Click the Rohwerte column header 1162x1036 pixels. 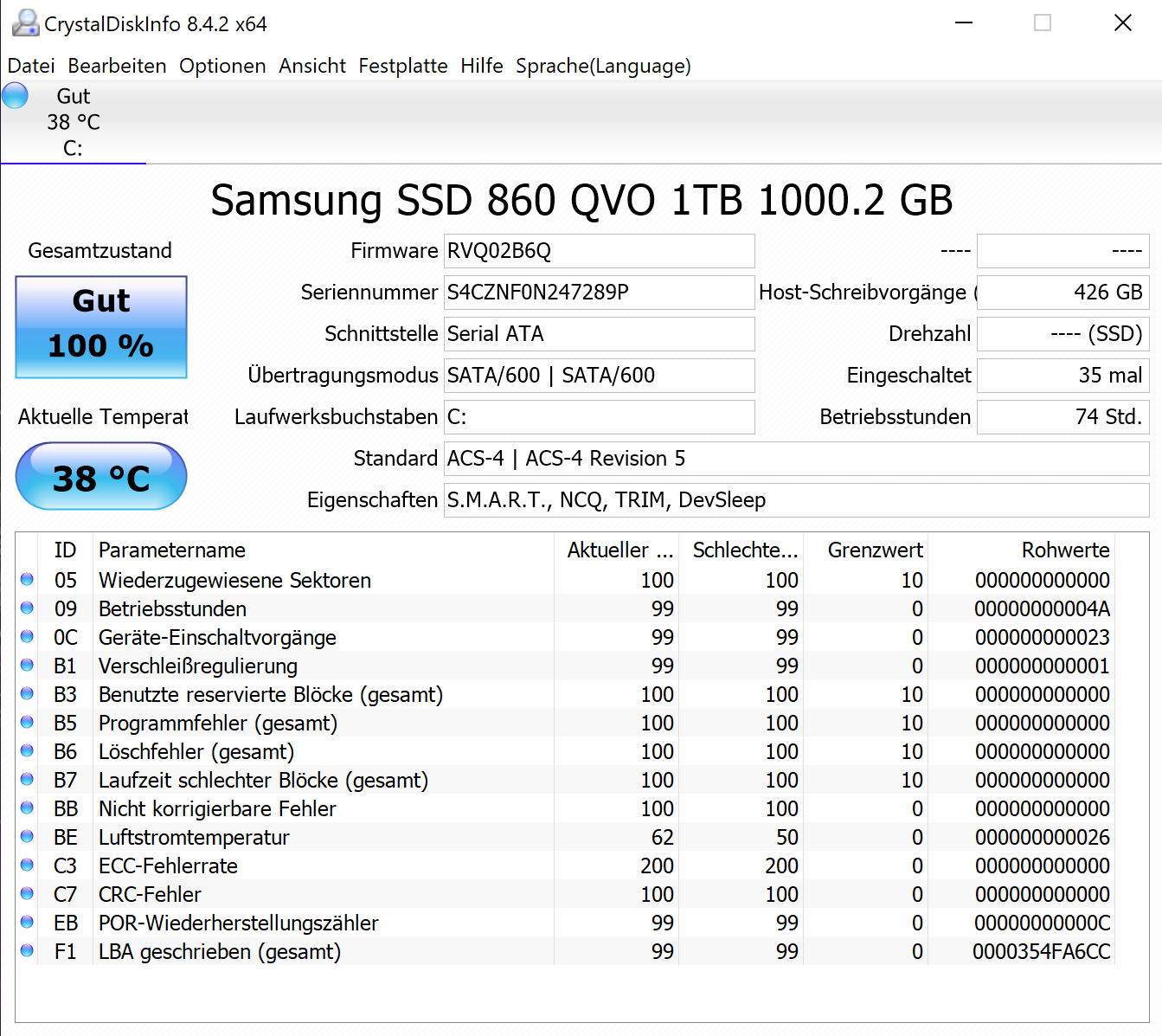1022,550
